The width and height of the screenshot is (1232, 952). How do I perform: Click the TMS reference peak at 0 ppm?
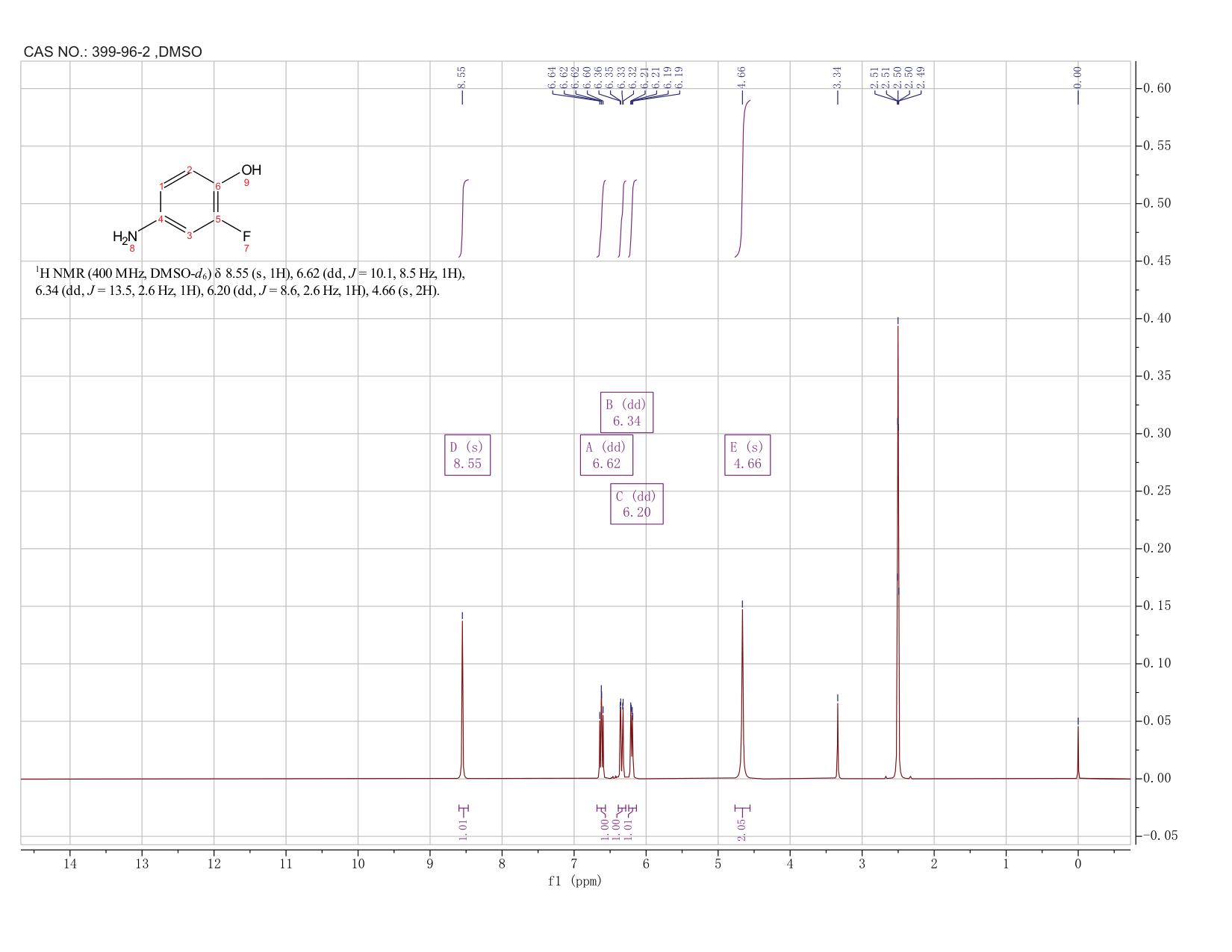[1078, 753]
